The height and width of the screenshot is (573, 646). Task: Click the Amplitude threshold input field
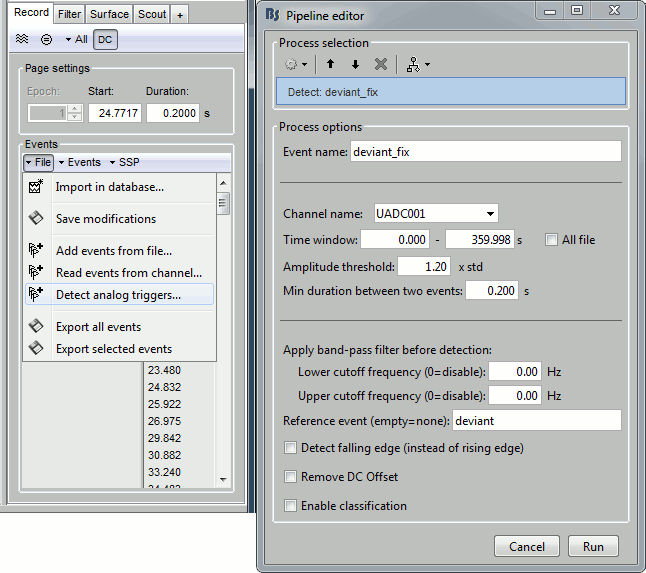tap(424, 267)
